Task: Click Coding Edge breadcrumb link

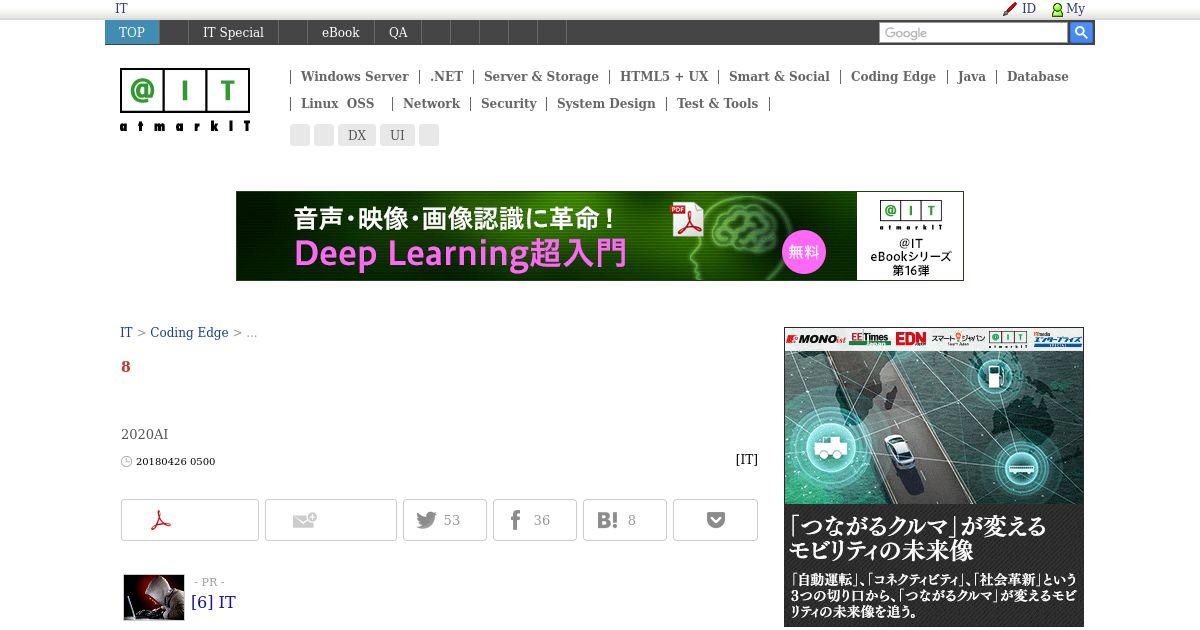Action: point(189,333)
